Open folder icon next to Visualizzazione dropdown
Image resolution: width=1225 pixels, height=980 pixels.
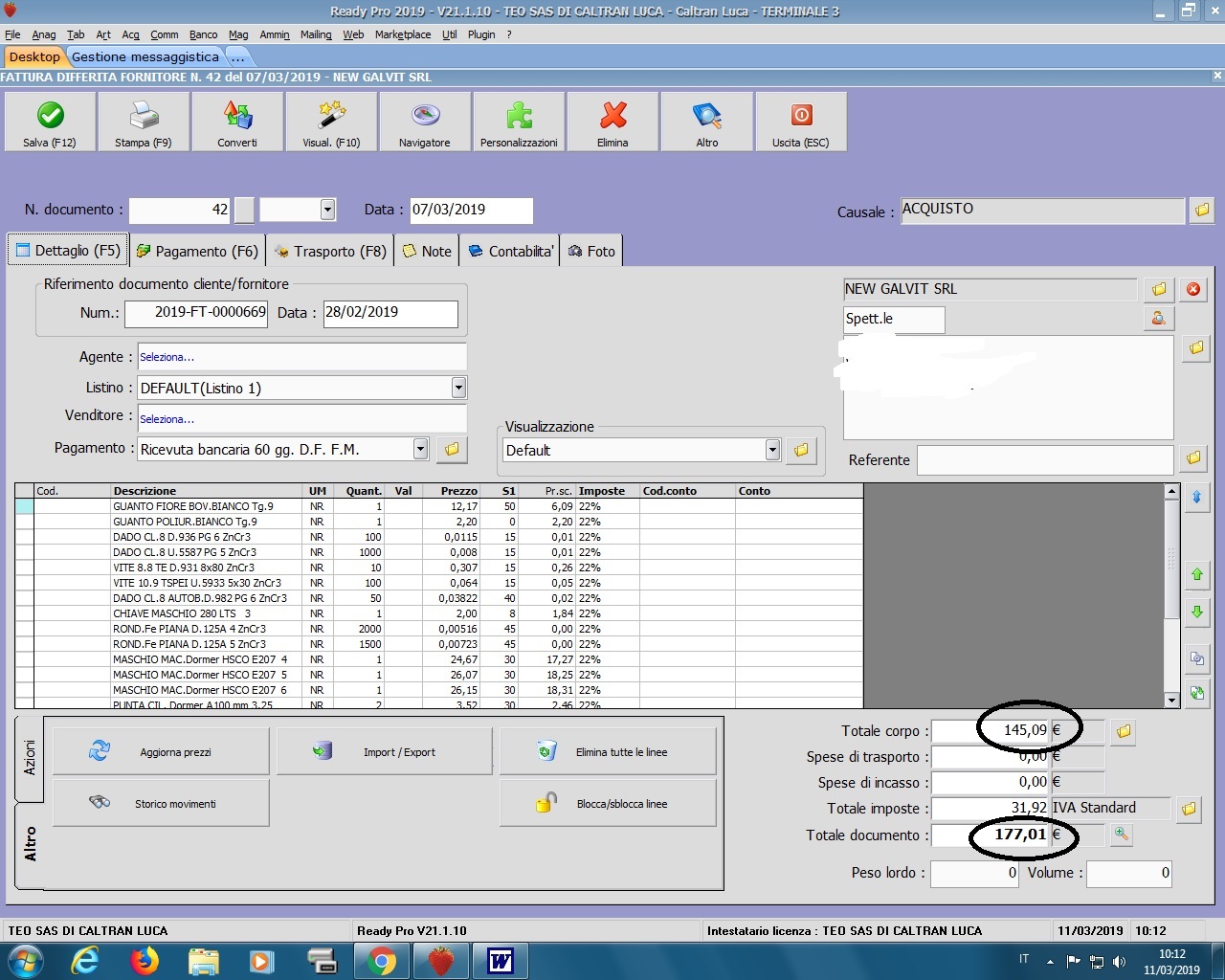click(x=801, y=450)
